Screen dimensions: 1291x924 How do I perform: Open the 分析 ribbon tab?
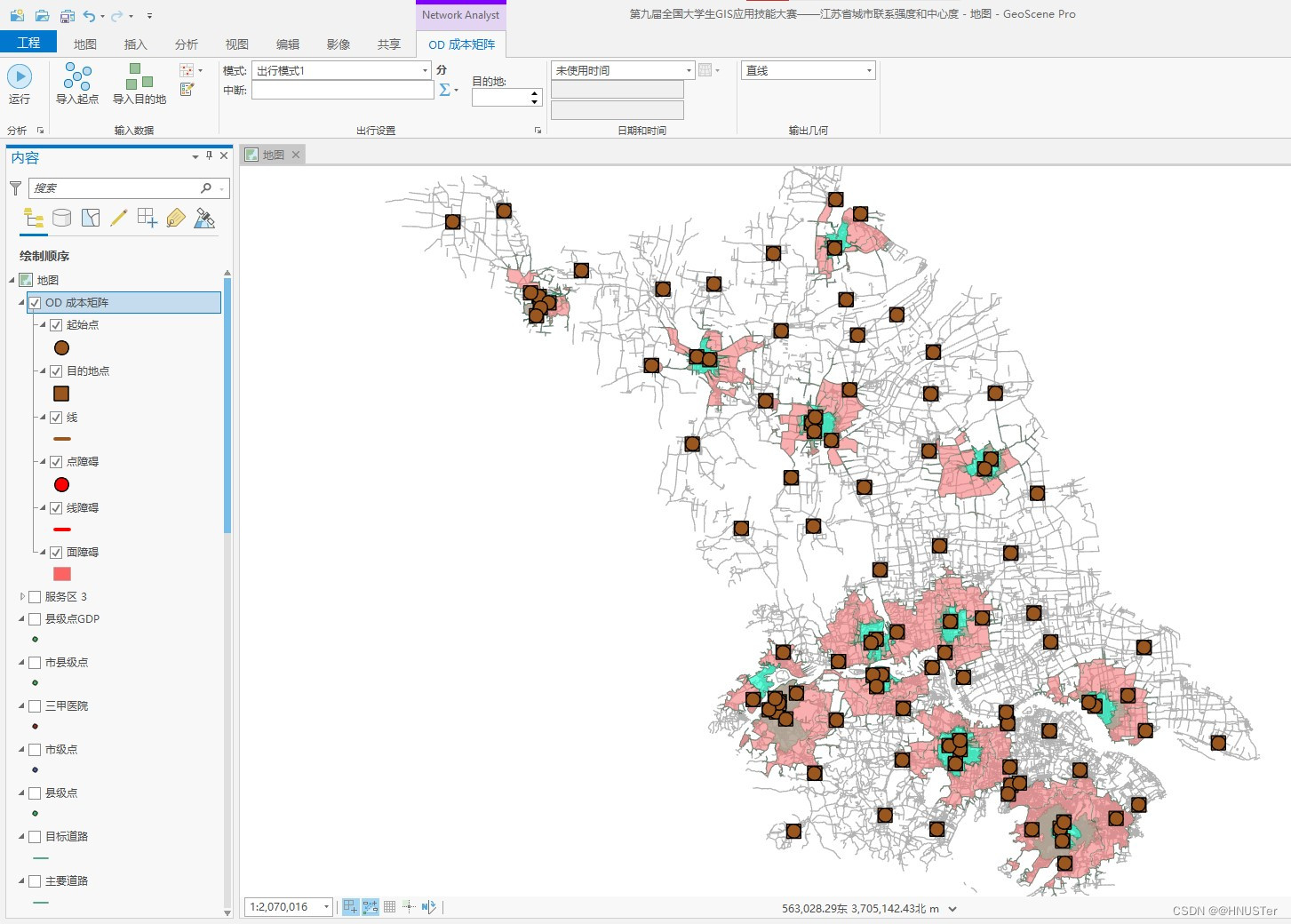coord(187,44)
